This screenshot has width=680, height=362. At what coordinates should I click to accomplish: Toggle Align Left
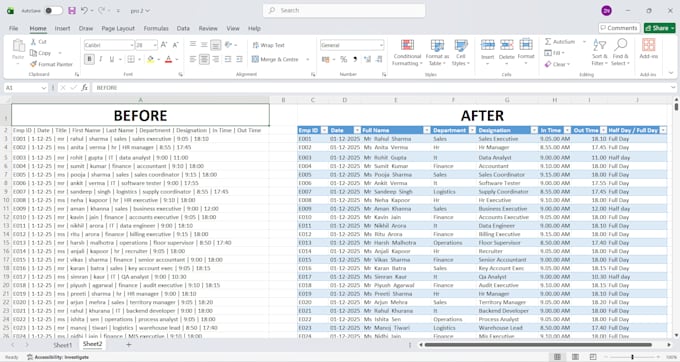[193, 59]
